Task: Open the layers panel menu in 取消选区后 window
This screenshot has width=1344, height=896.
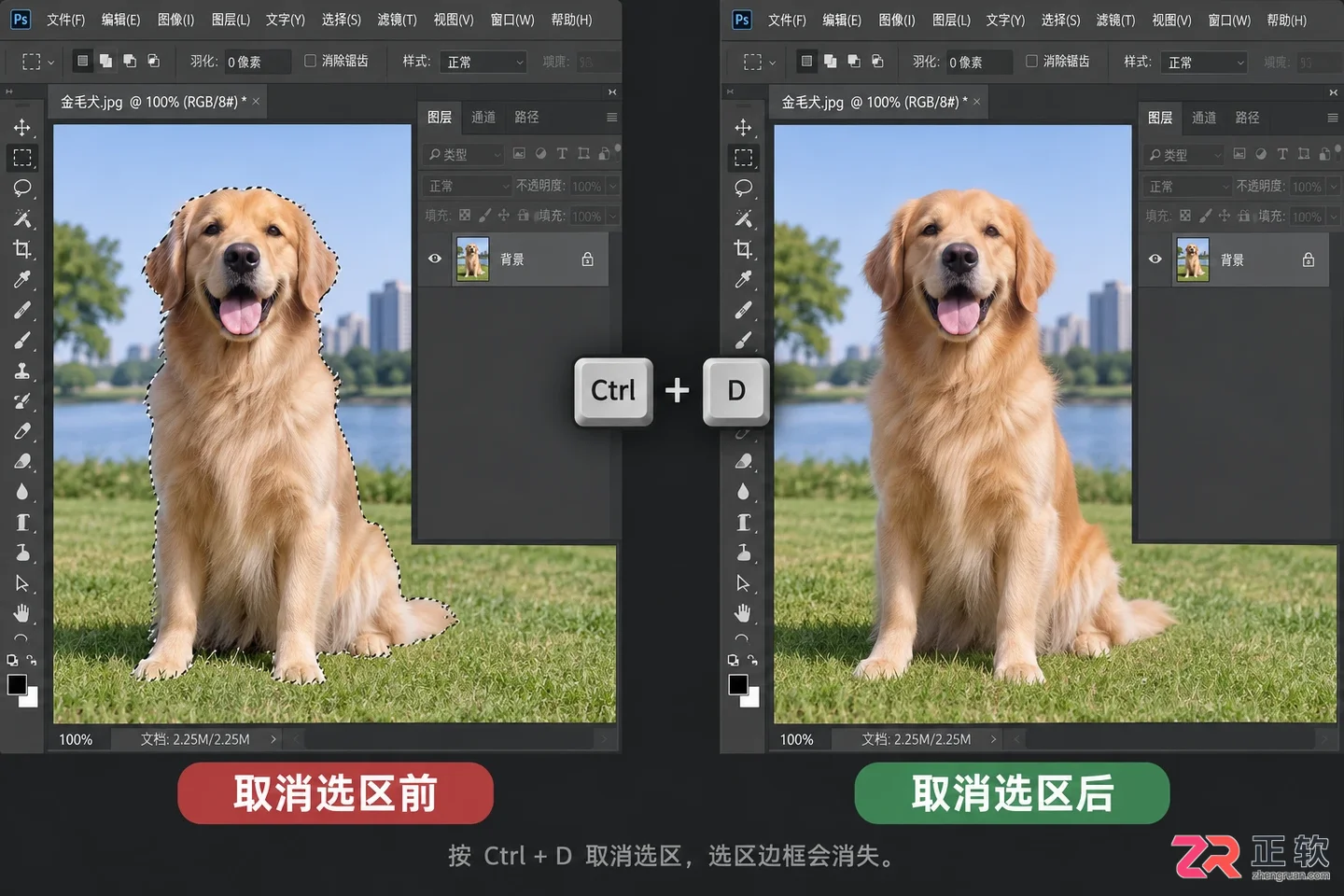Action: [1333, 118]
